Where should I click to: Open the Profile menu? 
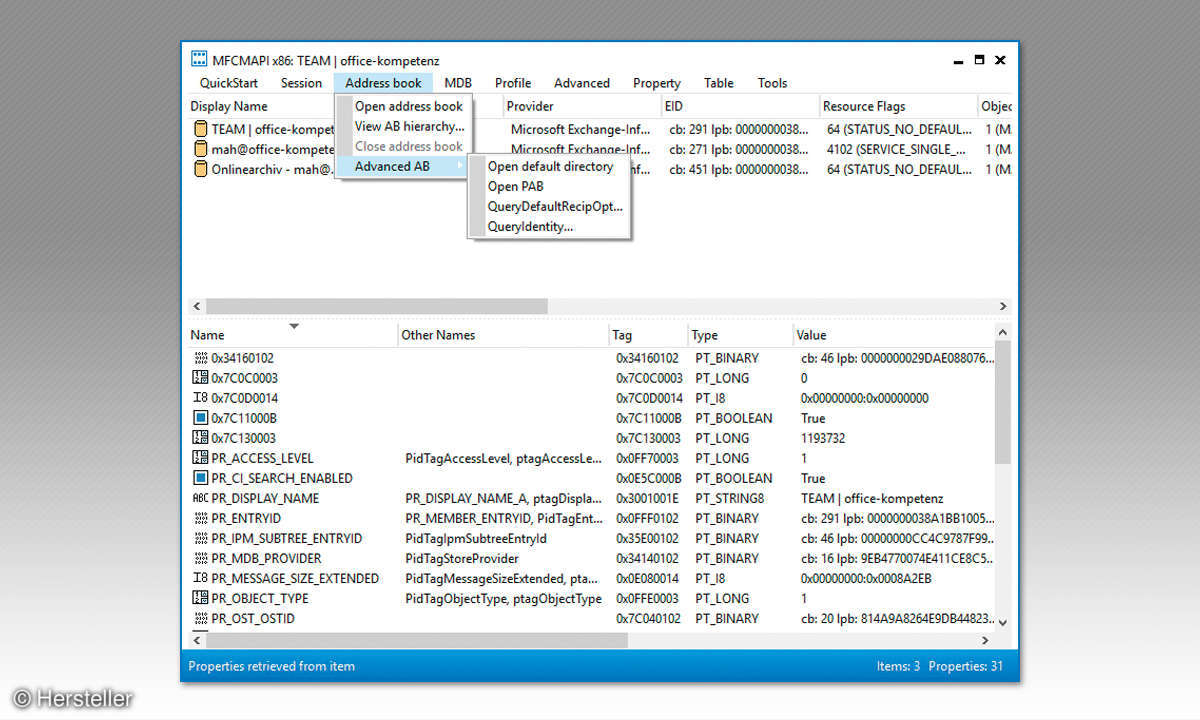point(513,83)
